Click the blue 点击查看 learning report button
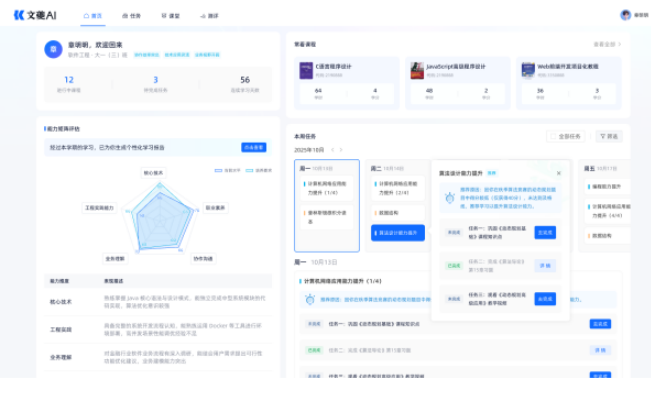651x405 pixels. click(254, 147)
